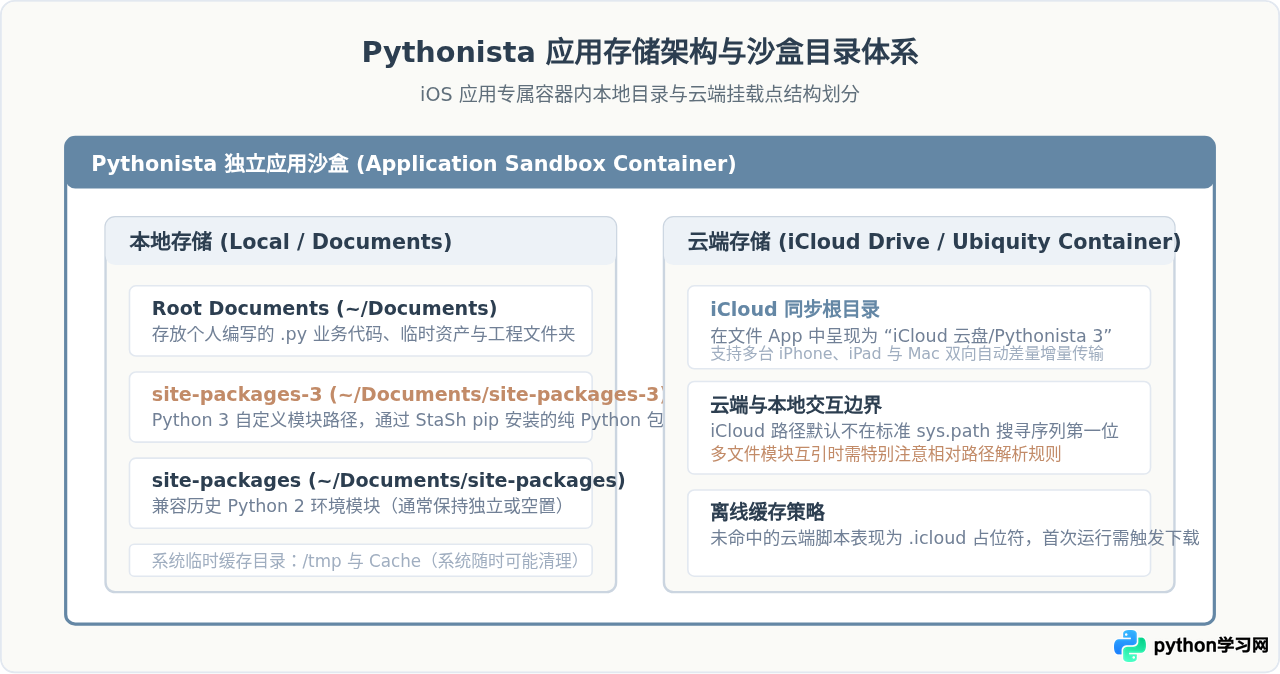Click 'site-packages-3 (~/Documents/site-packages-3)' orange title
Screen dimensions: 1280x674
[410, 394]
